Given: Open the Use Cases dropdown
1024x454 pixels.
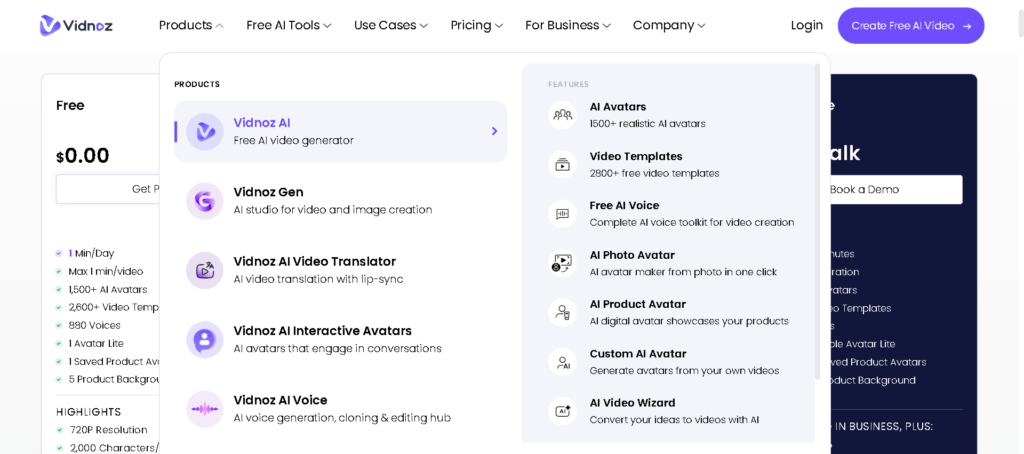Looking at the screenshot, I should pyautogui.click(x=390, y=25).
